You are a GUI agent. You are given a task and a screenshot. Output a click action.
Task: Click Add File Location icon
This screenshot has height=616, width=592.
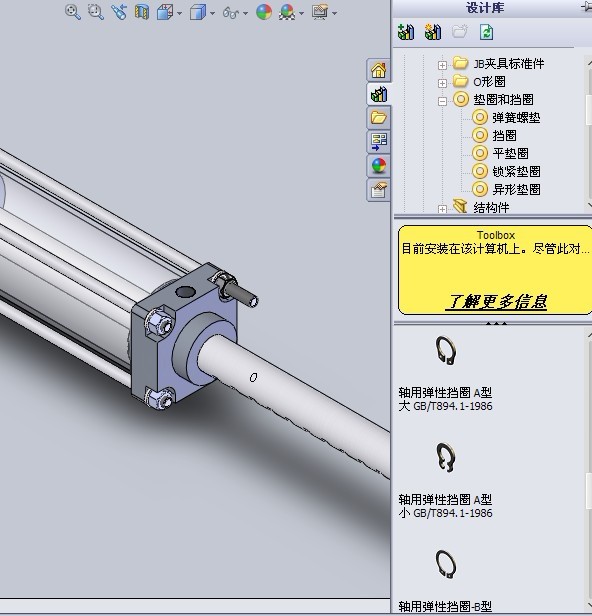click(x=433, y=32)
